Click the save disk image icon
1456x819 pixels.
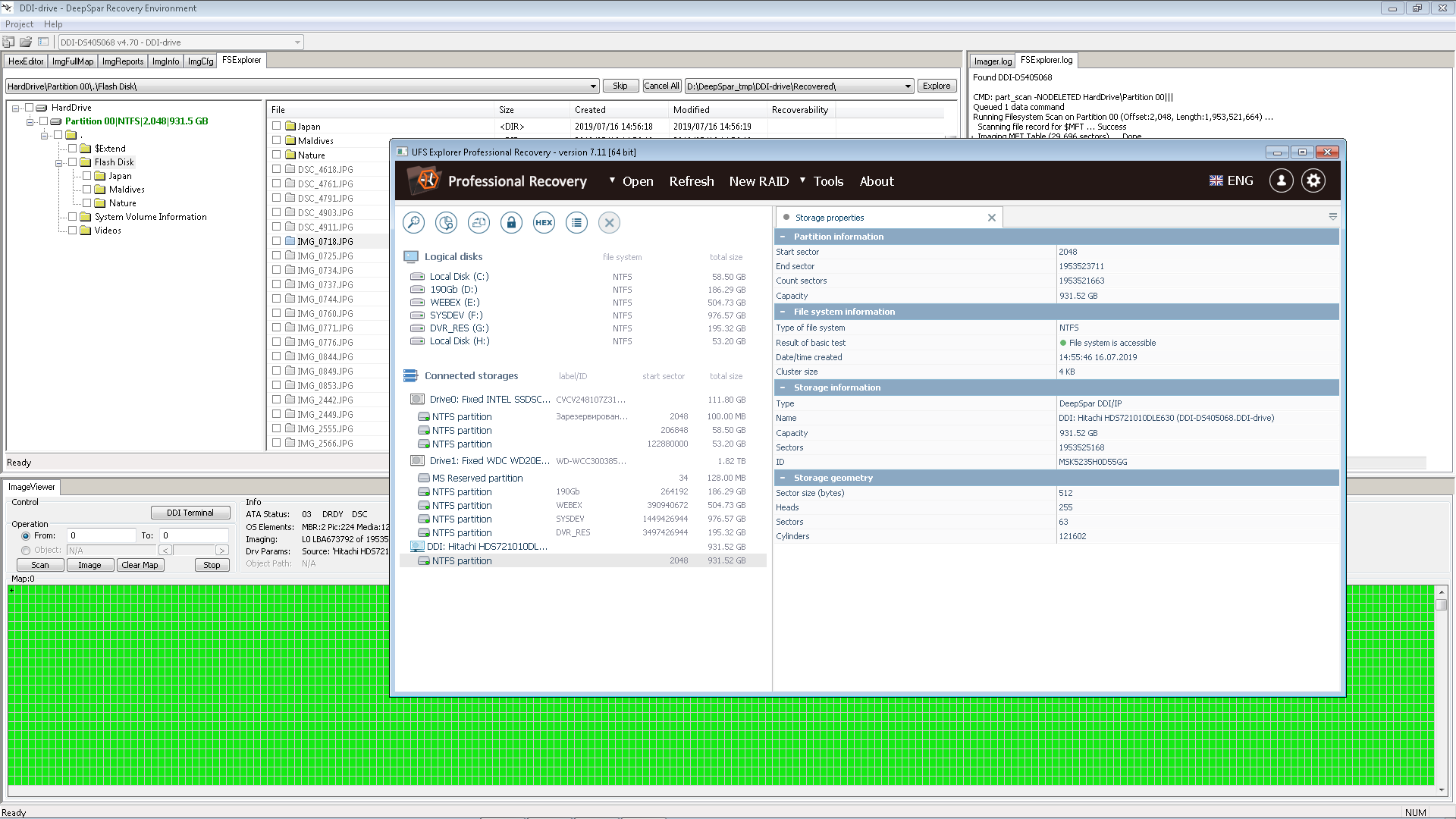click(x=479, y=222)
